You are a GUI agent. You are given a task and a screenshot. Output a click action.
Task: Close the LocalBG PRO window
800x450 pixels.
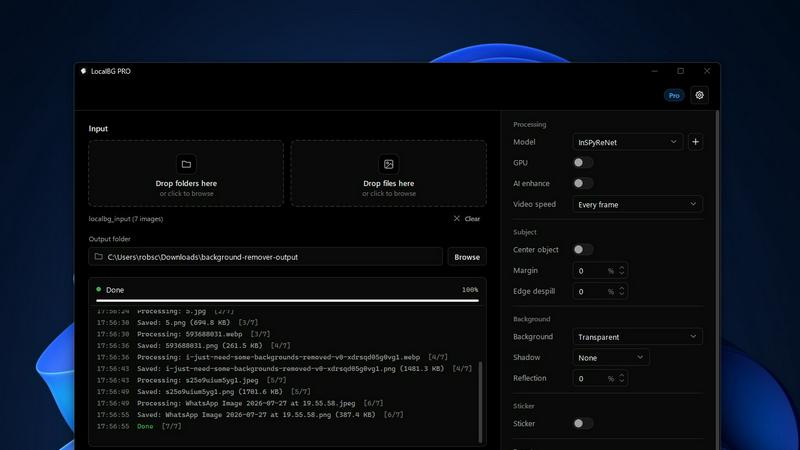click(x=707, y=71)
